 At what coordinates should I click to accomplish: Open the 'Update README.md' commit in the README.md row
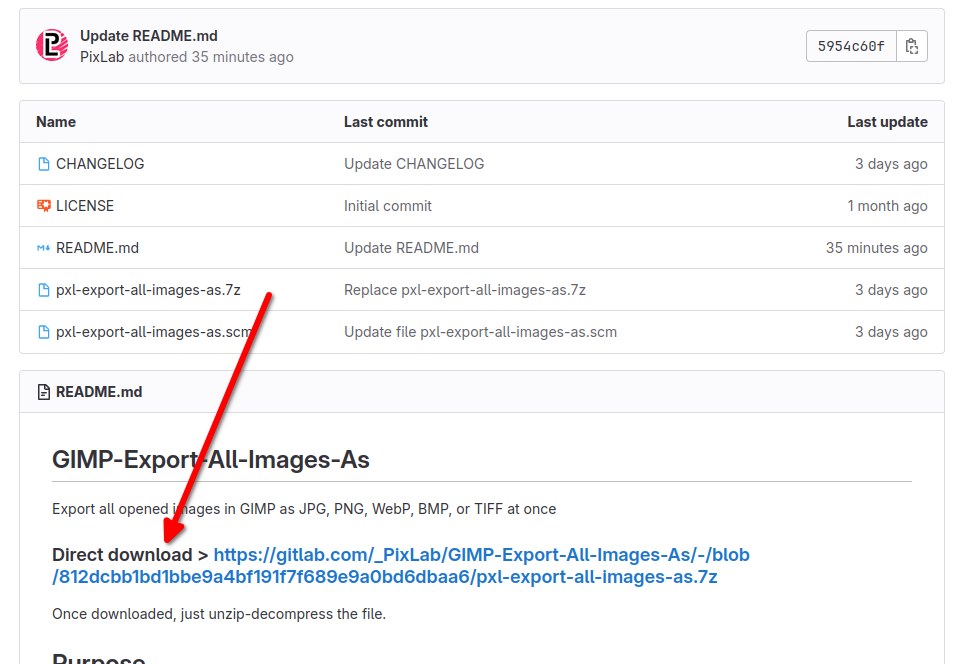coord(412,248)
